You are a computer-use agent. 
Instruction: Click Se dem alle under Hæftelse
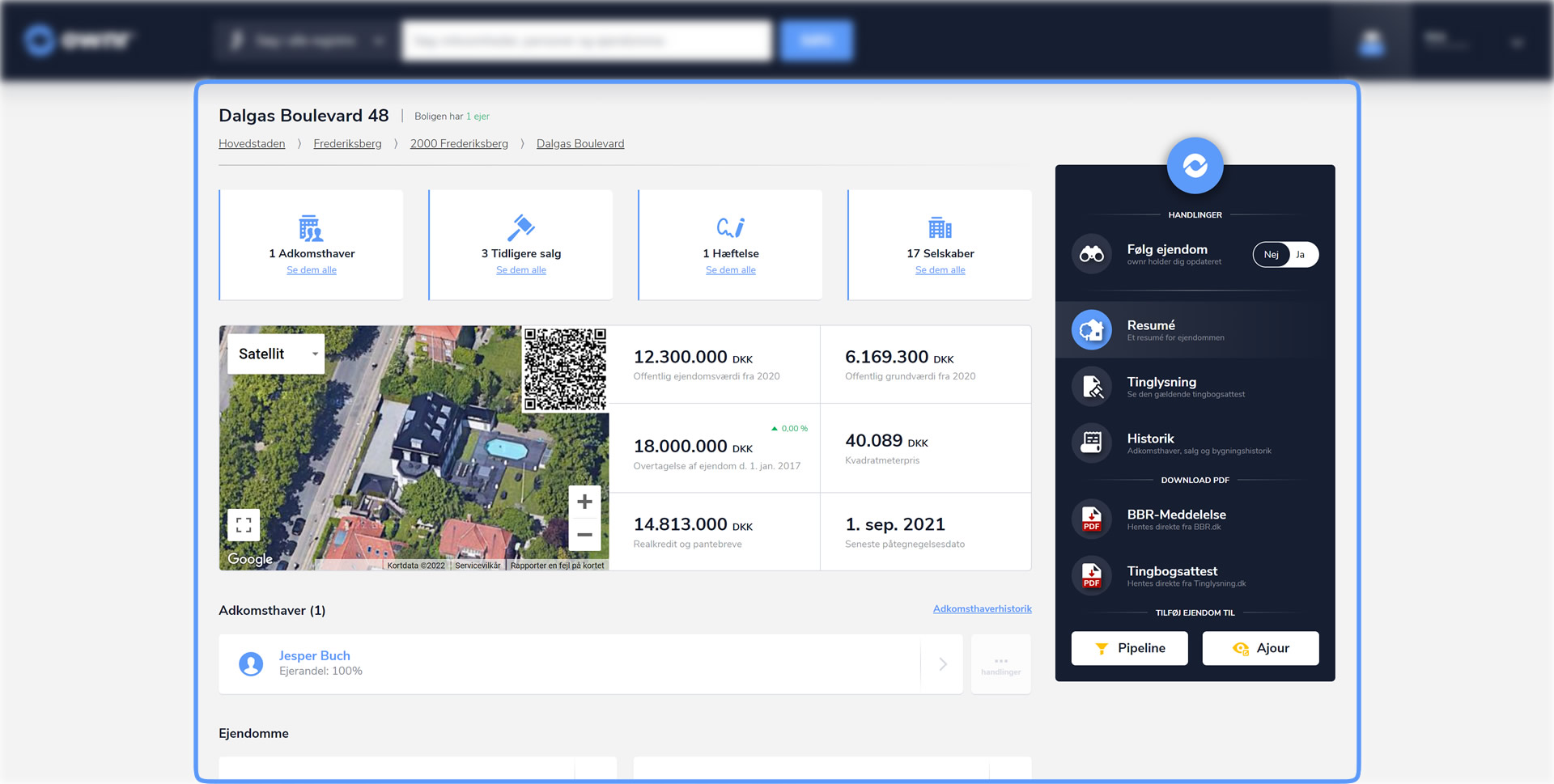[x=731, y=270]
